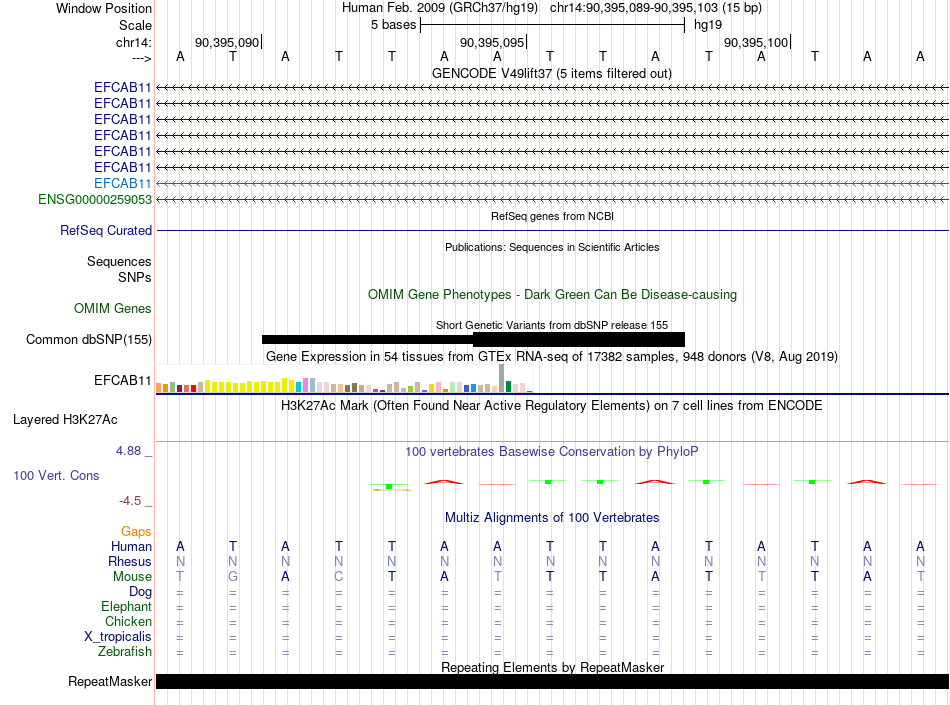This screenshot has height=705, width=950.
Task: Click the RepeatMasker track label
Action: tap(110, 682)
